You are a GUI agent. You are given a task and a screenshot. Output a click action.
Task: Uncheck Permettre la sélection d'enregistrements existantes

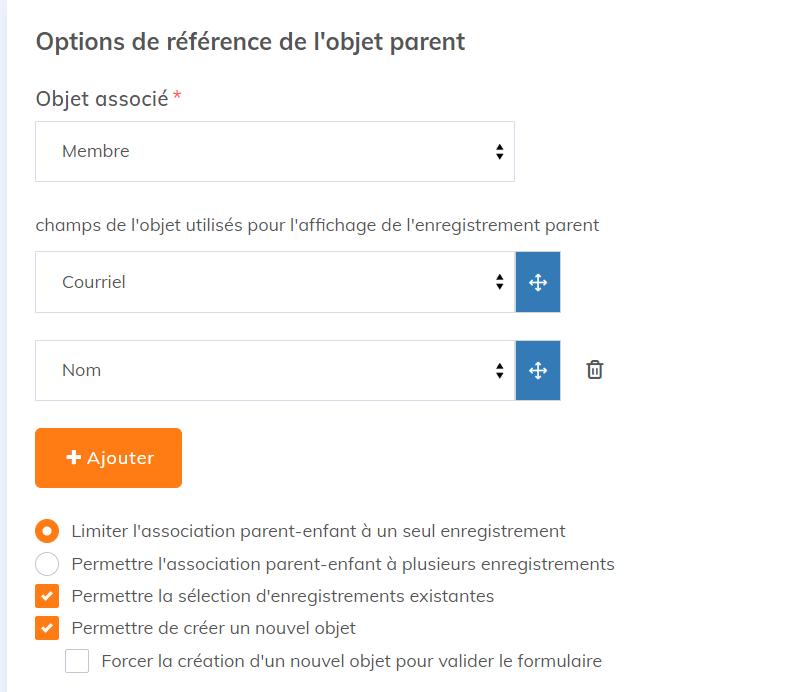[x=47, y=596]
